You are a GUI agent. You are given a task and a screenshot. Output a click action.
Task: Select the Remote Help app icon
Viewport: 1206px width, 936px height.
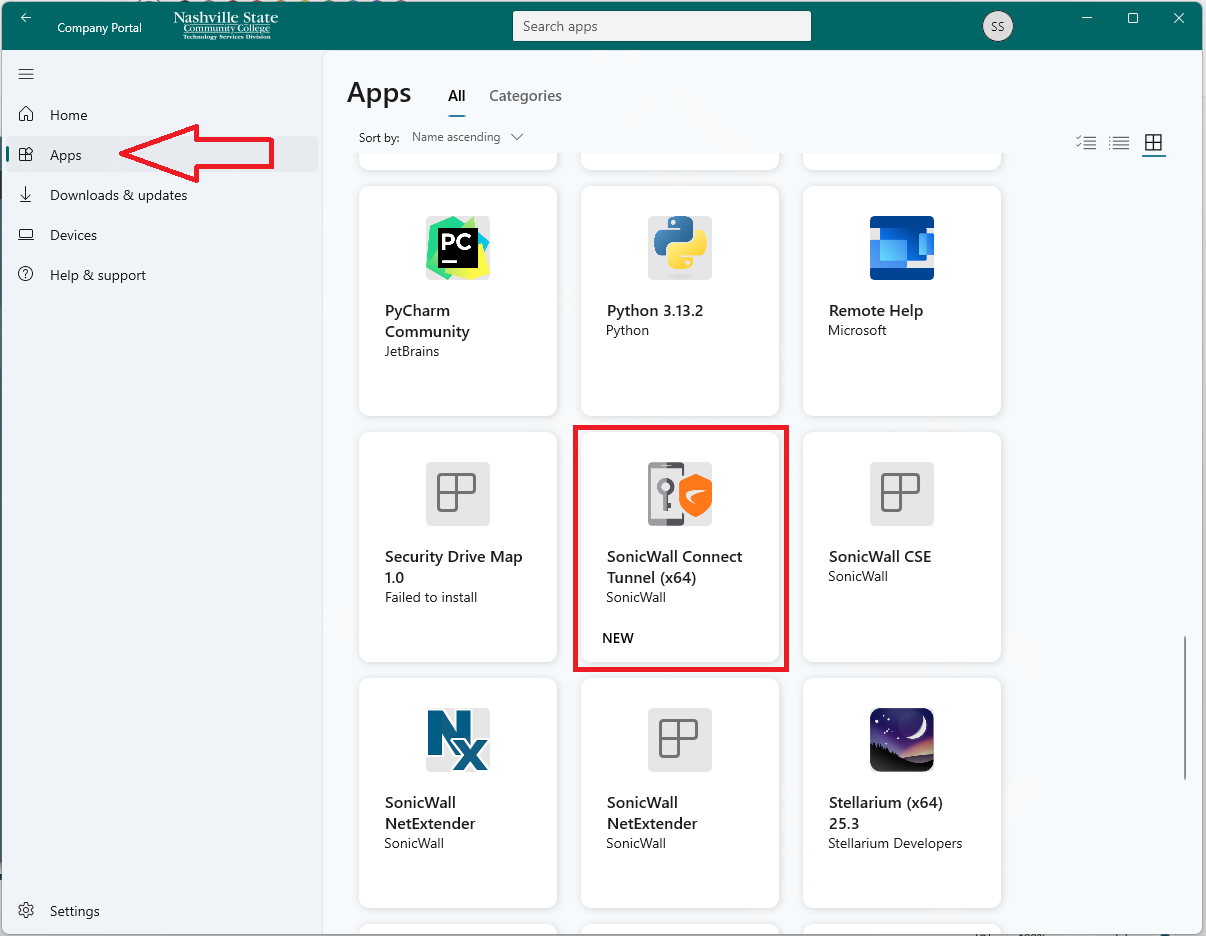[x=901, y=248]
